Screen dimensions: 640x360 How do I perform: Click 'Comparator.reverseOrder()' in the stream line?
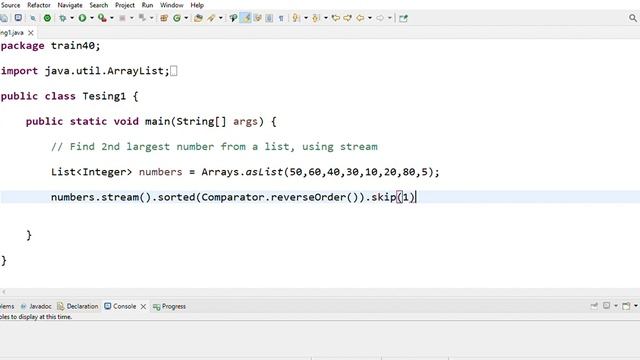click(281, 198)
